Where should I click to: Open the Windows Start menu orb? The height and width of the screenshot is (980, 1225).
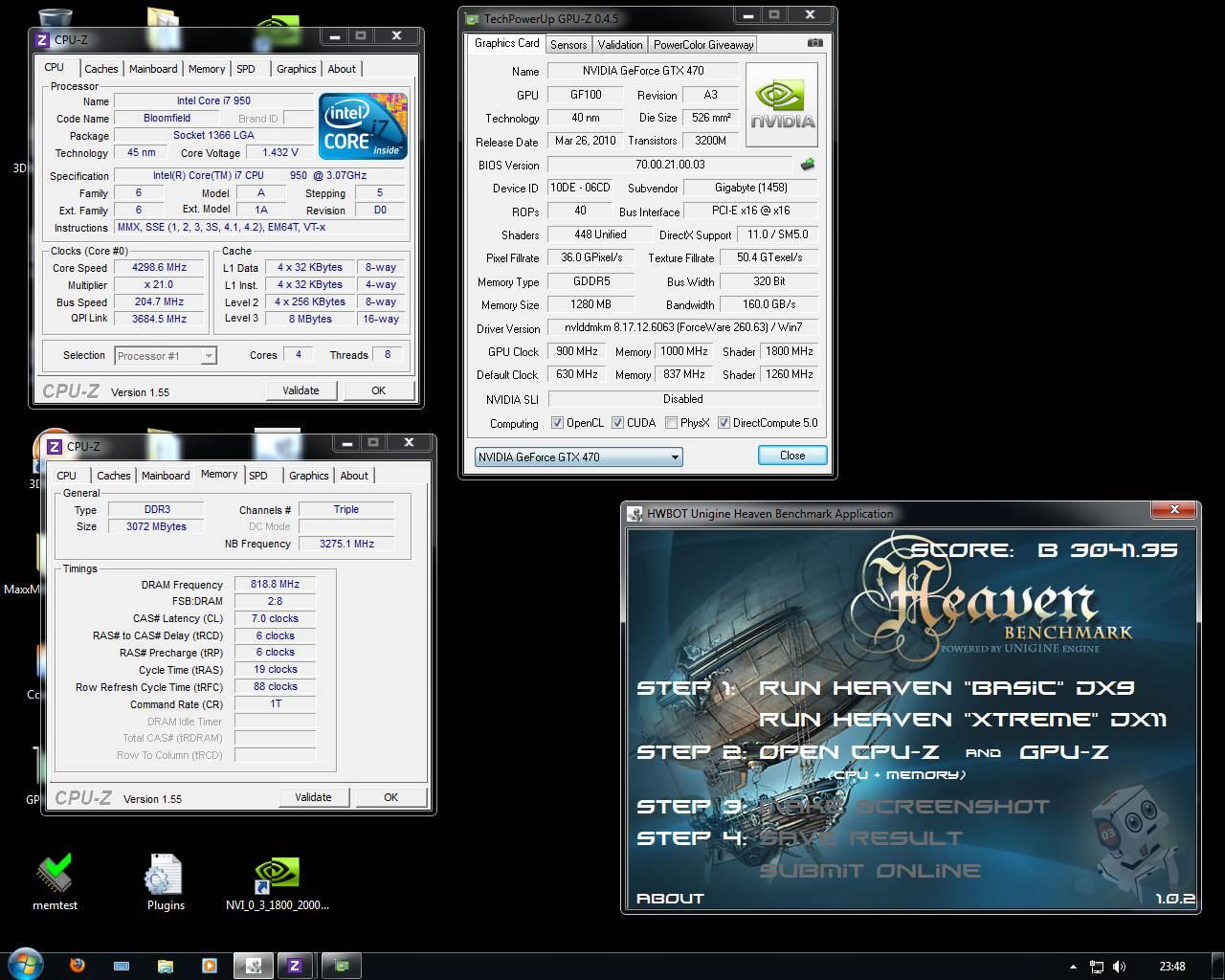point(26,965)
